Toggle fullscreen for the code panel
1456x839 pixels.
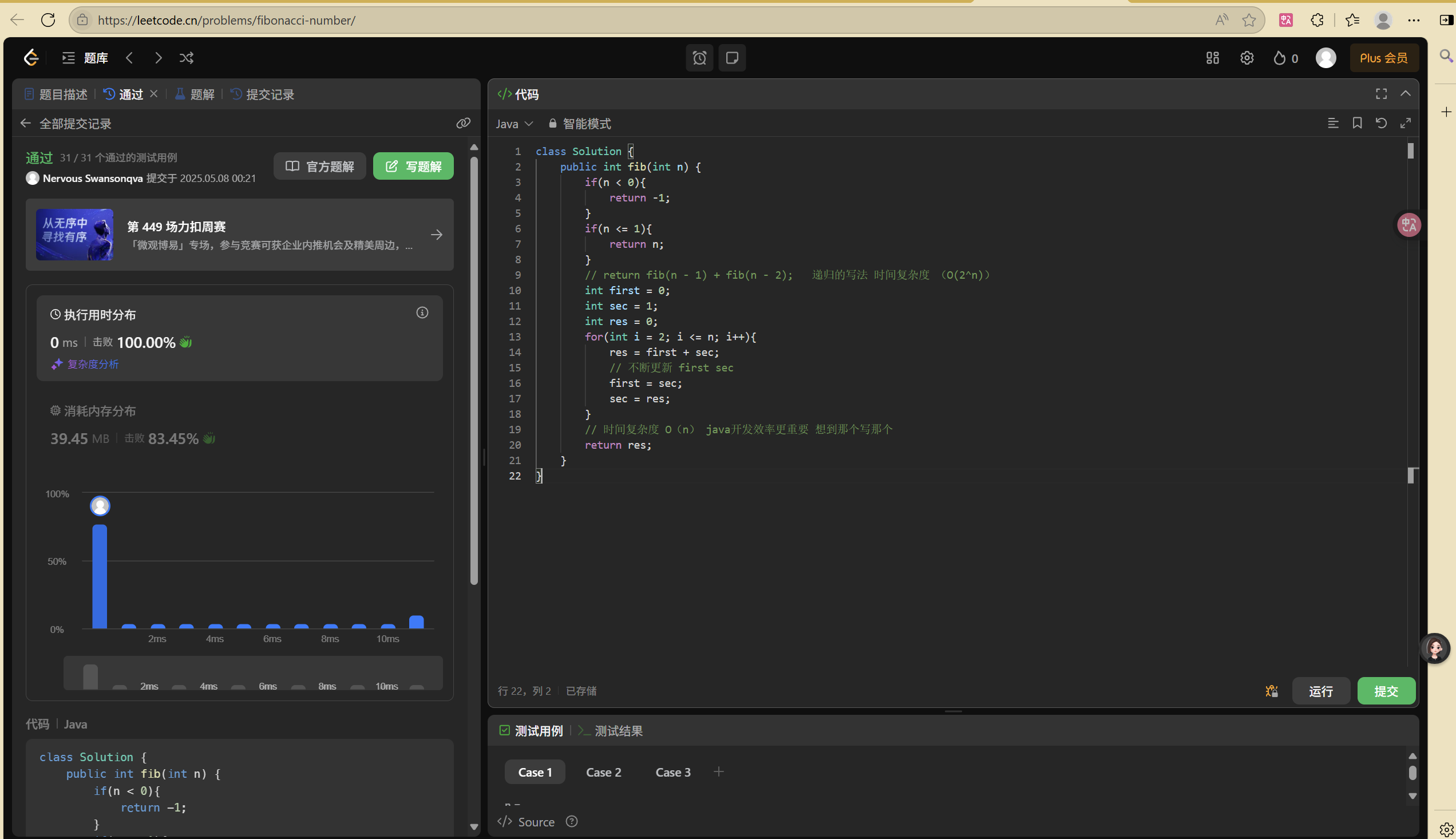click(1381, 93)
